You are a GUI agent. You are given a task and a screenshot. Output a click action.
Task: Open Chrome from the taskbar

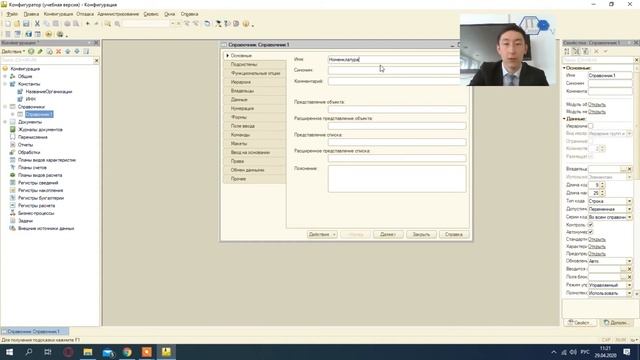pyautogui.click(x=127, y=352)
